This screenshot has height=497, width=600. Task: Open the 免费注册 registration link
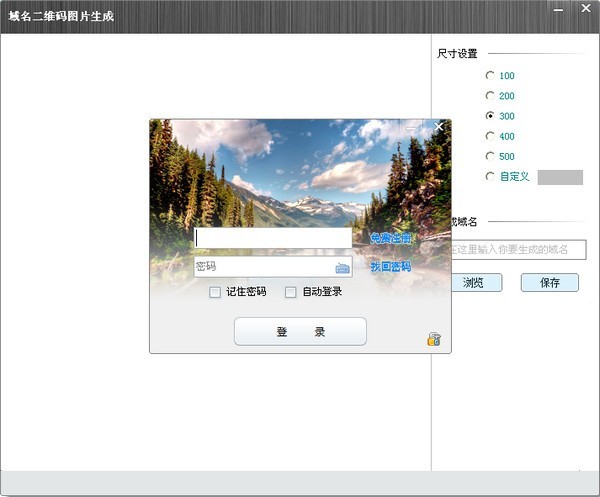coord(390,238)
